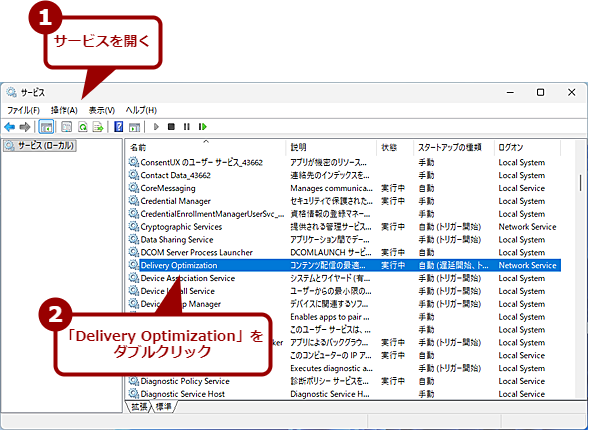This screenshot has height=431, width=589.
Task: Go back with the blue Back arrow
Action: 9,127
